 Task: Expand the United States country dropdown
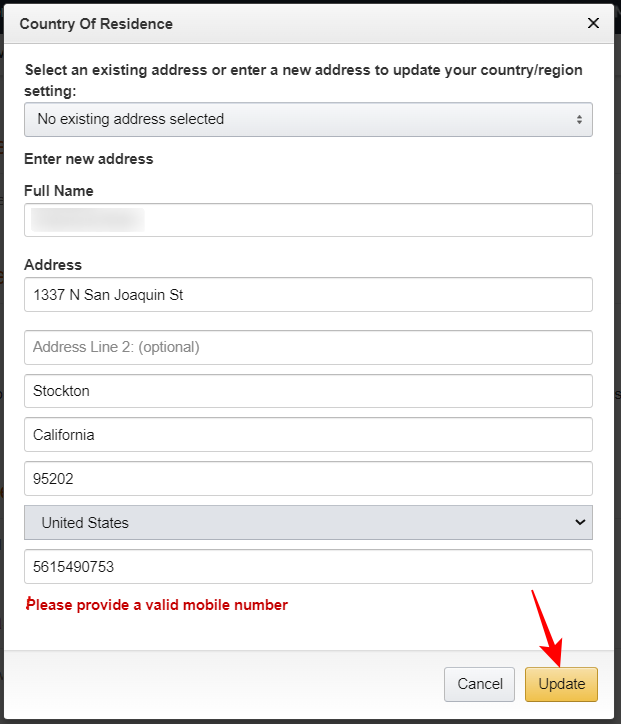point(300,522)
